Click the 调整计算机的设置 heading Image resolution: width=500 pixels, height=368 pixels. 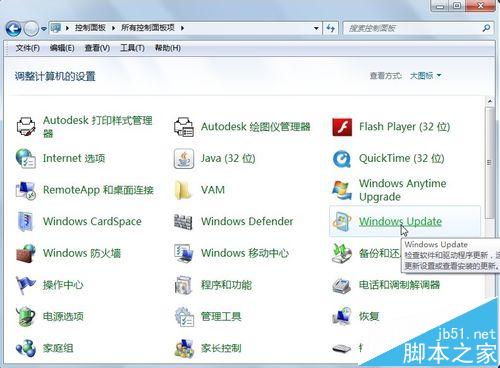tap(55, 76)
